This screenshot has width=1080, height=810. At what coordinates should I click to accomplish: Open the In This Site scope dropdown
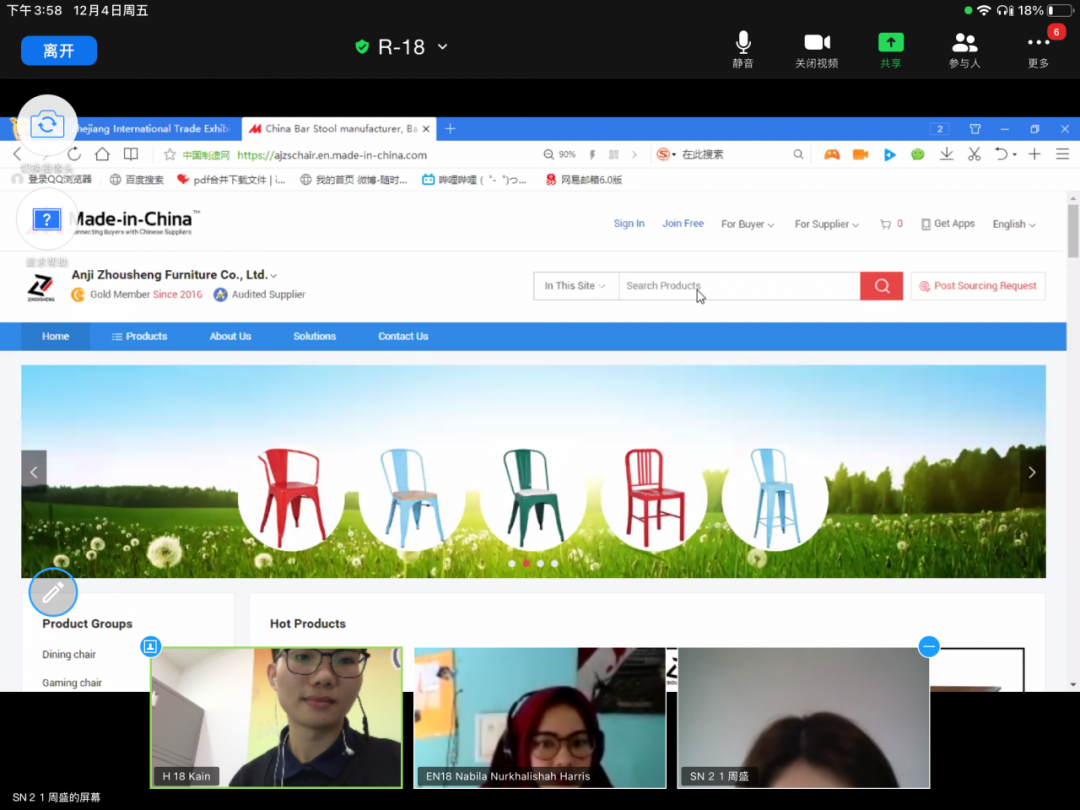click(x=574, y=286)
